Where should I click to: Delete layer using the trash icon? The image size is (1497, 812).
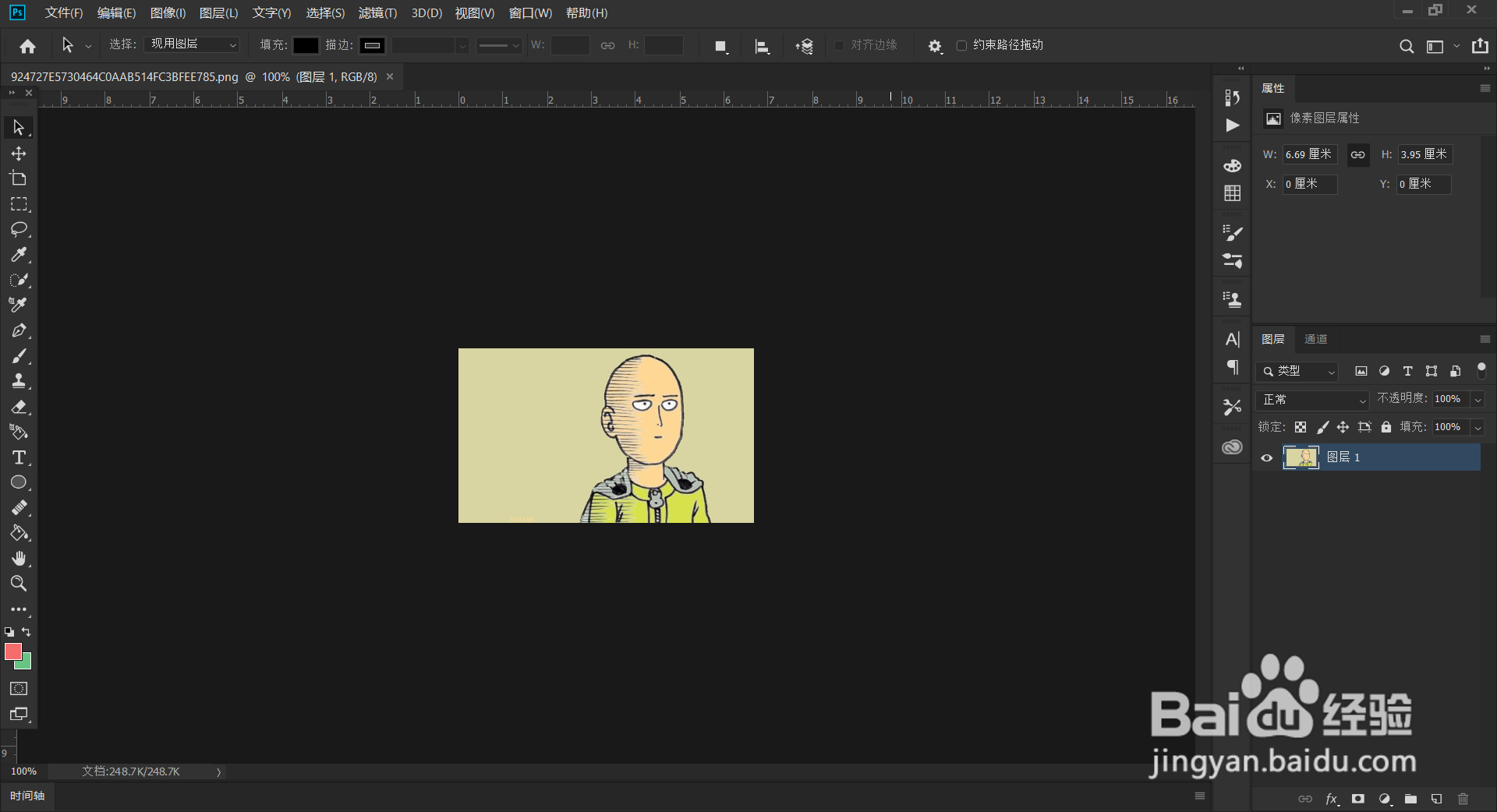(1463, 799)
